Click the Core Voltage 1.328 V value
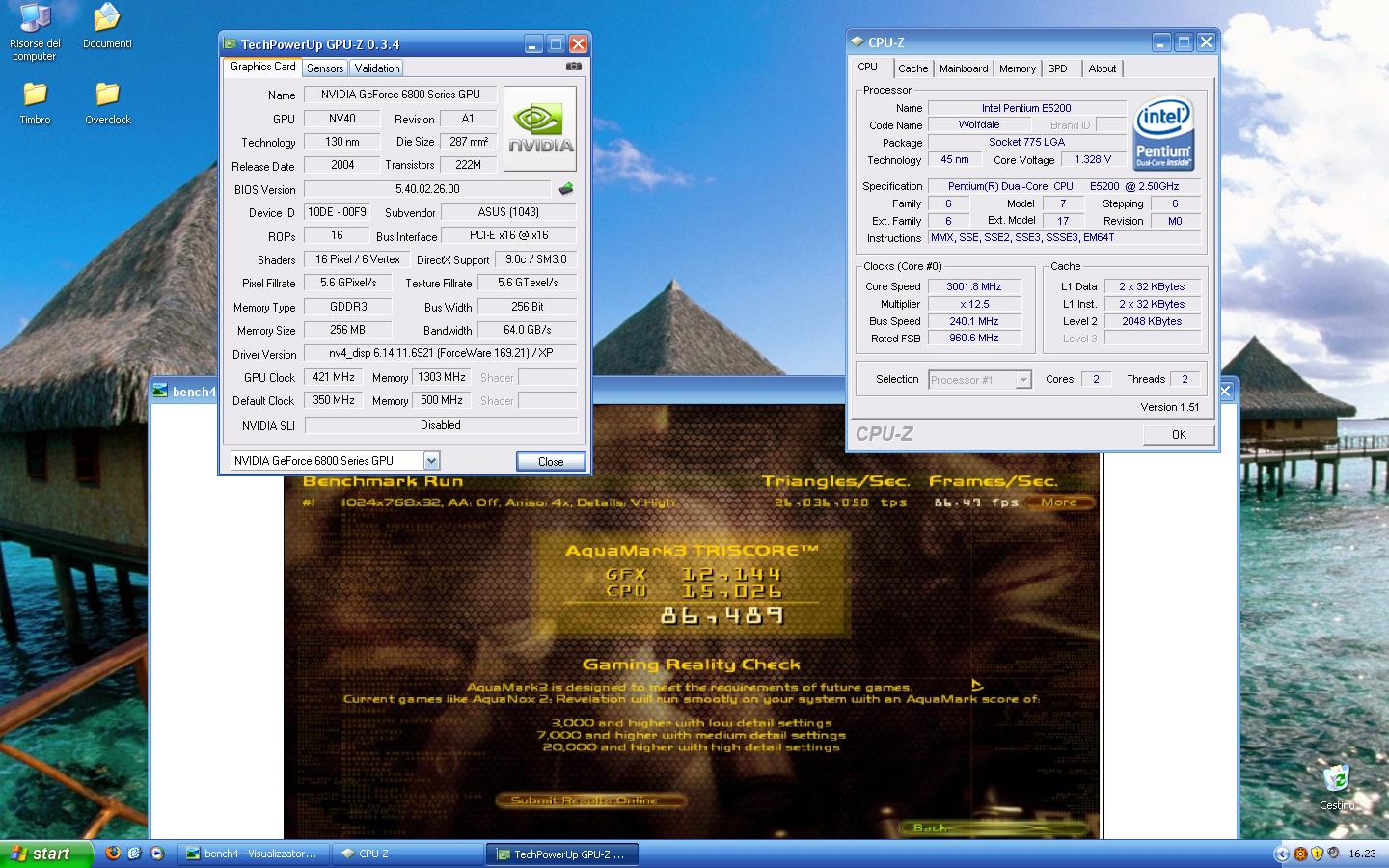The image size is (1389, 868). 1093,159
